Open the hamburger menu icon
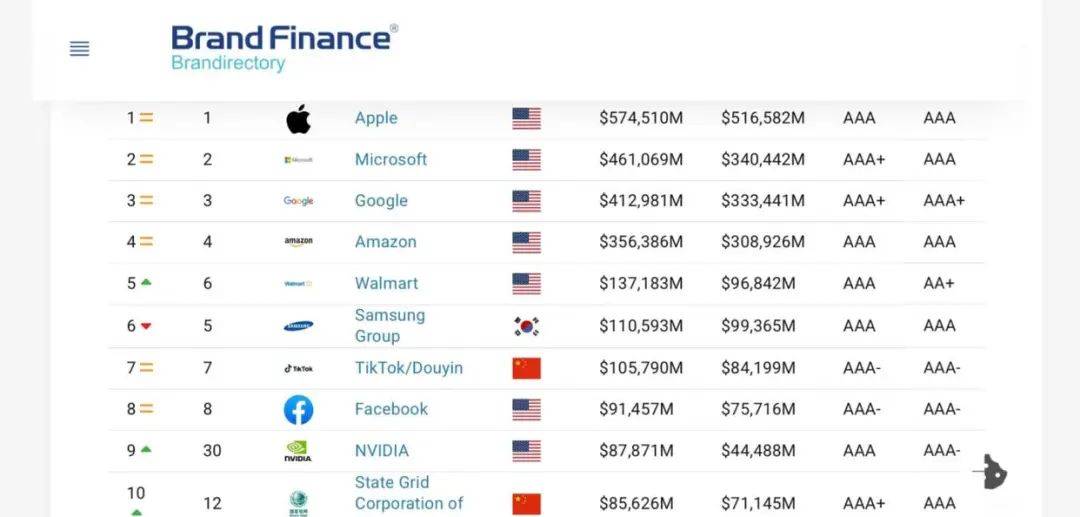This screenshot has width=1080, height=517. coord(79,49)
